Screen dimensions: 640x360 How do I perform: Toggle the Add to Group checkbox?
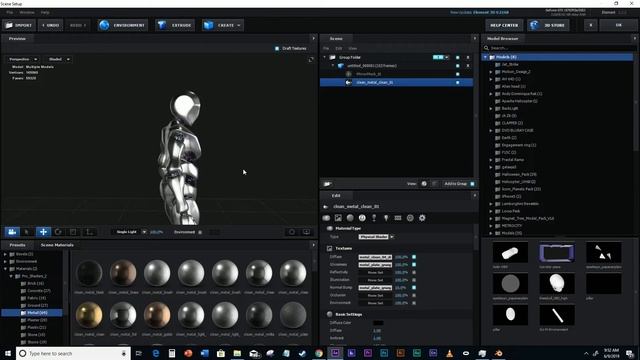472,184
